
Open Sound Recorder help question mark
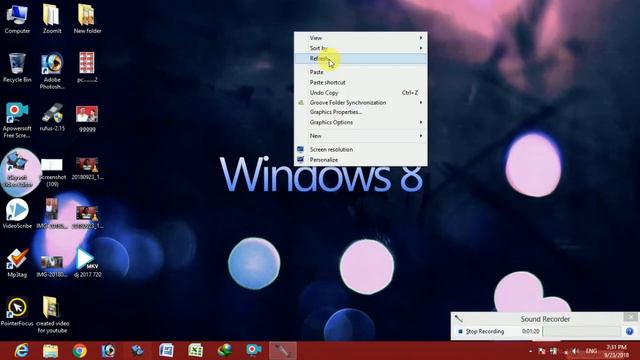point(629,331)
